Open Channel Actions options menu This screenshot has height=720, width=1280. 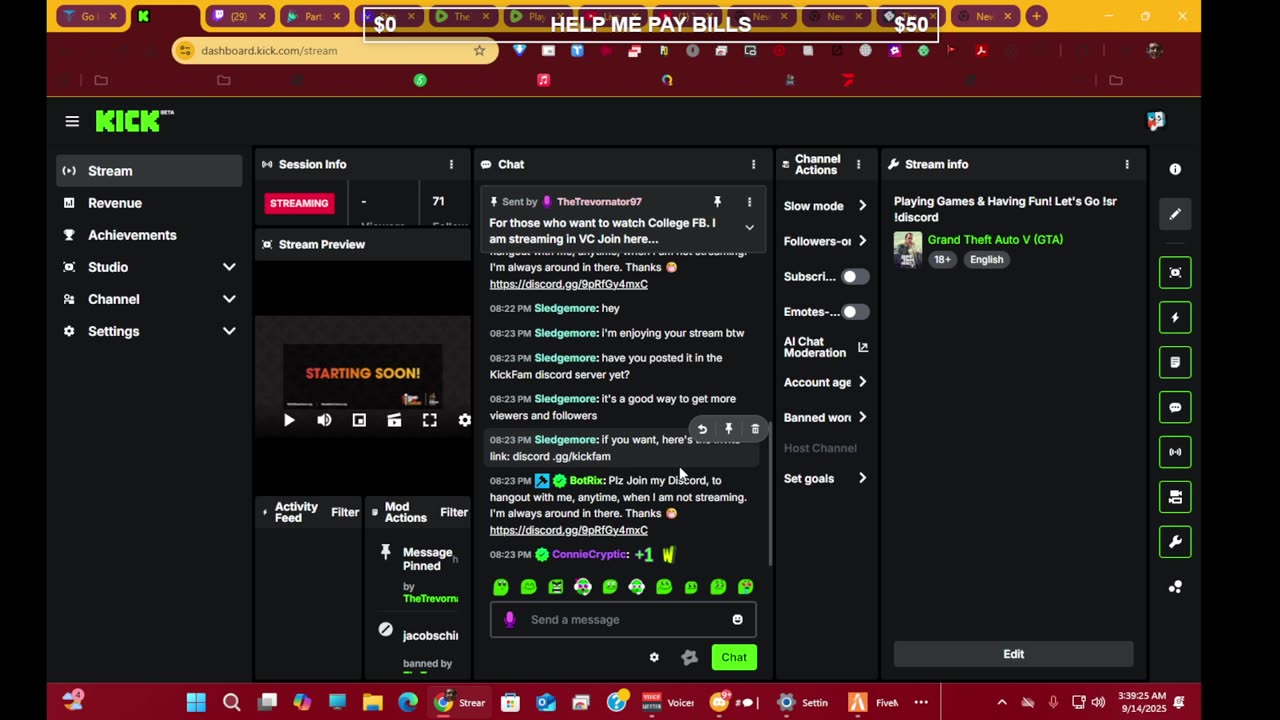click(857, 164)
